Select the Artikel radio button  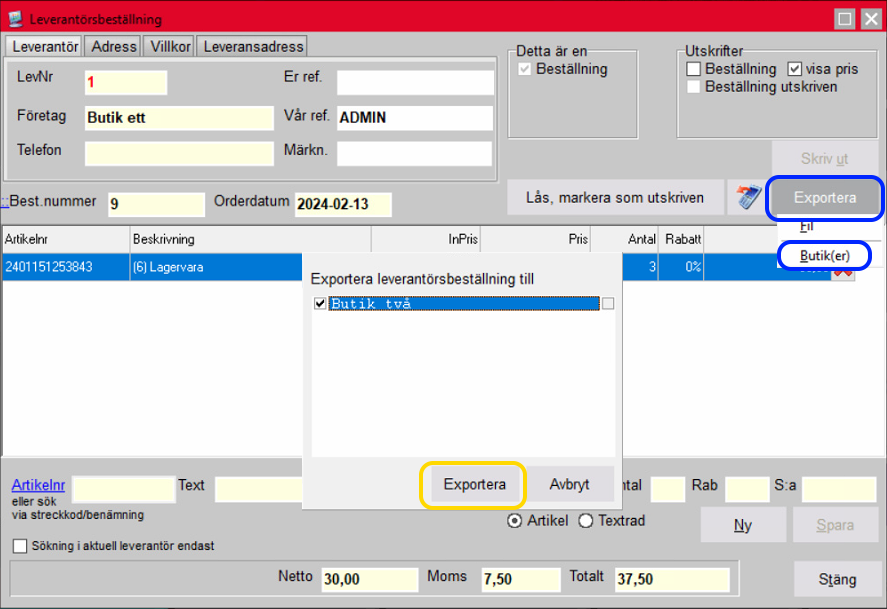click(515, 521)
